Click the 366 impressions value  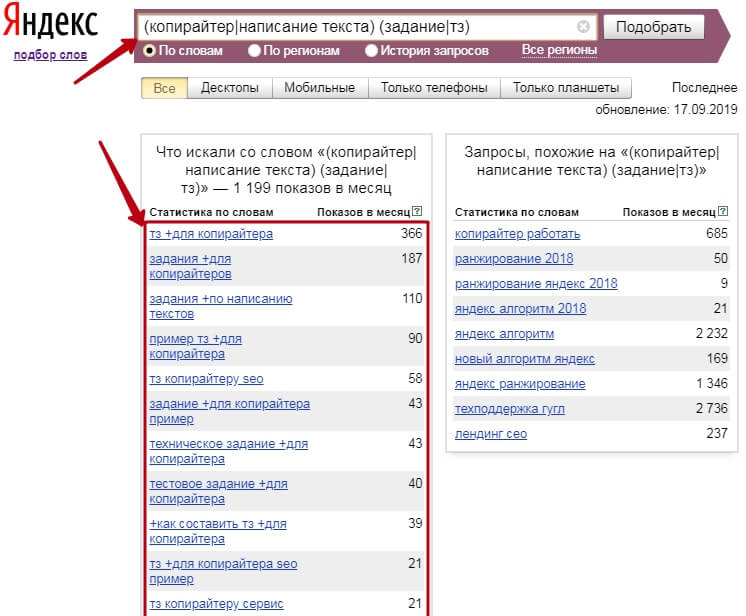[412, 233]
